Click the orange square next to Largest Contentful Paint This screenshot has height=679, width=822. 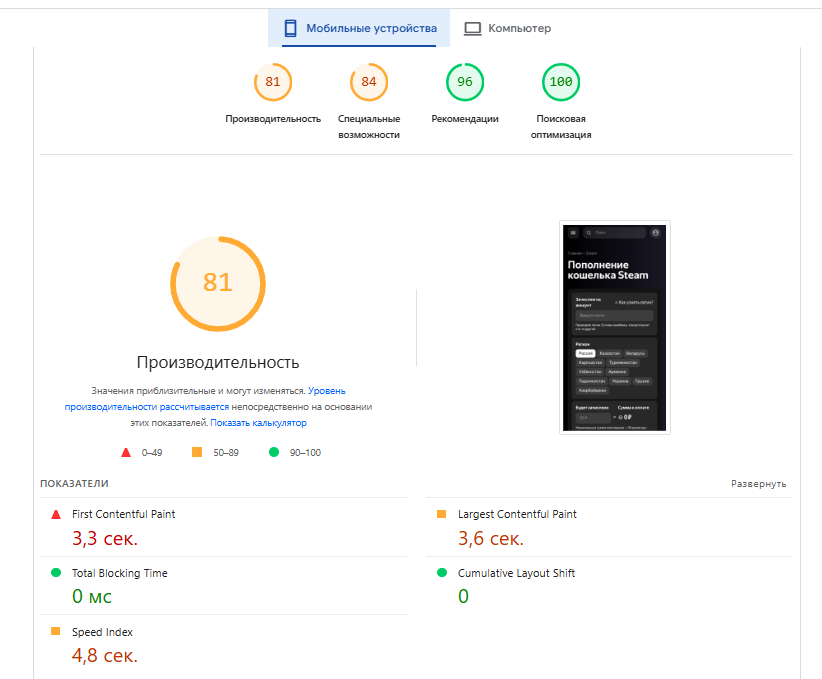pyautogui.click(x=441, y=514)
